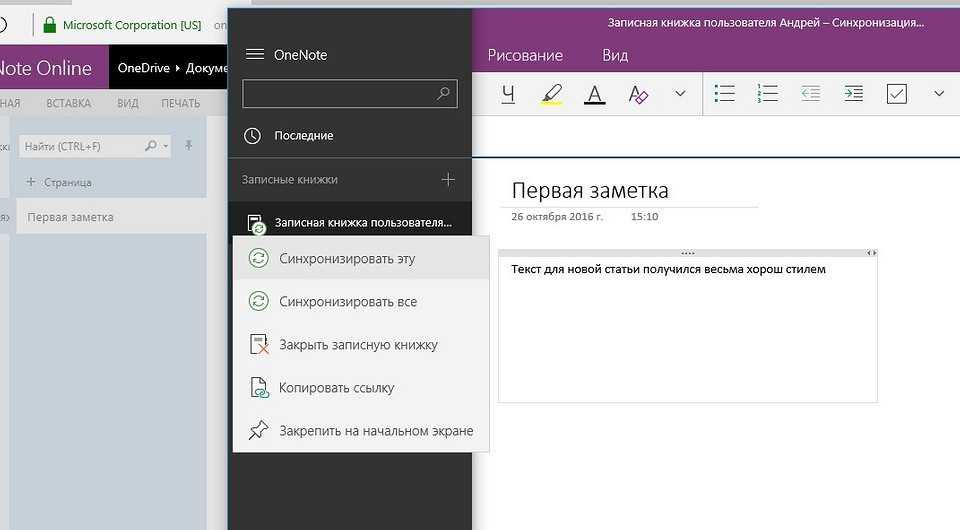Image resolution: width=960 pixels, height=530 pixels.
Task: Add a notebook with the plus icon
Action: coord(448,180)
